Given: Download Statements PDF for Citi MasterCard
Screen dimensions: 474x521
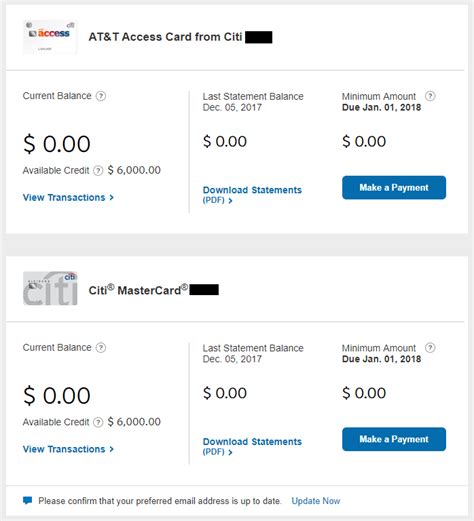Looking at the screenshot, I should click(252, 446).
